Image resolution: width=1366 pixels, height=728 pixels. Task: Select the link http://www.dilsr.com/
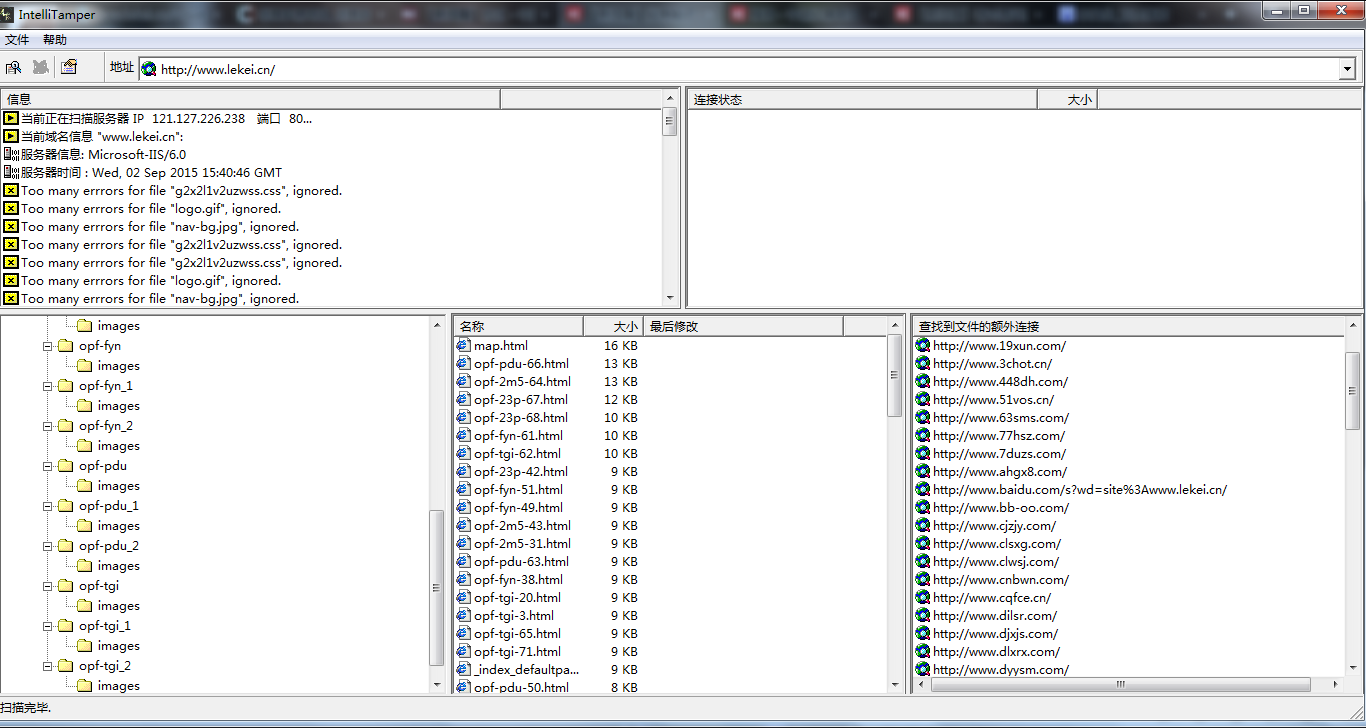point(995,615)
